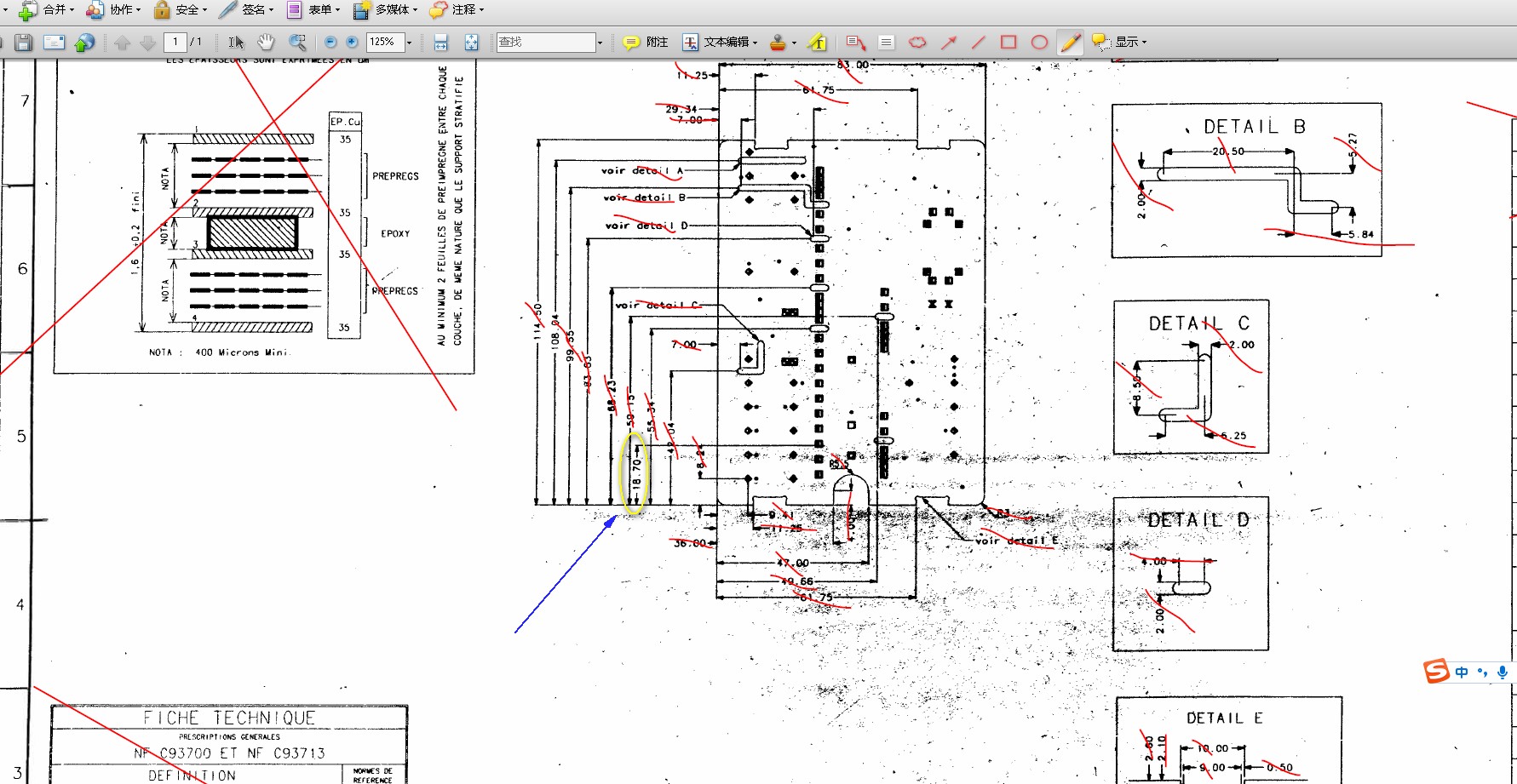Click the page number input field
1517x784 pixels.
coord(175,42)
